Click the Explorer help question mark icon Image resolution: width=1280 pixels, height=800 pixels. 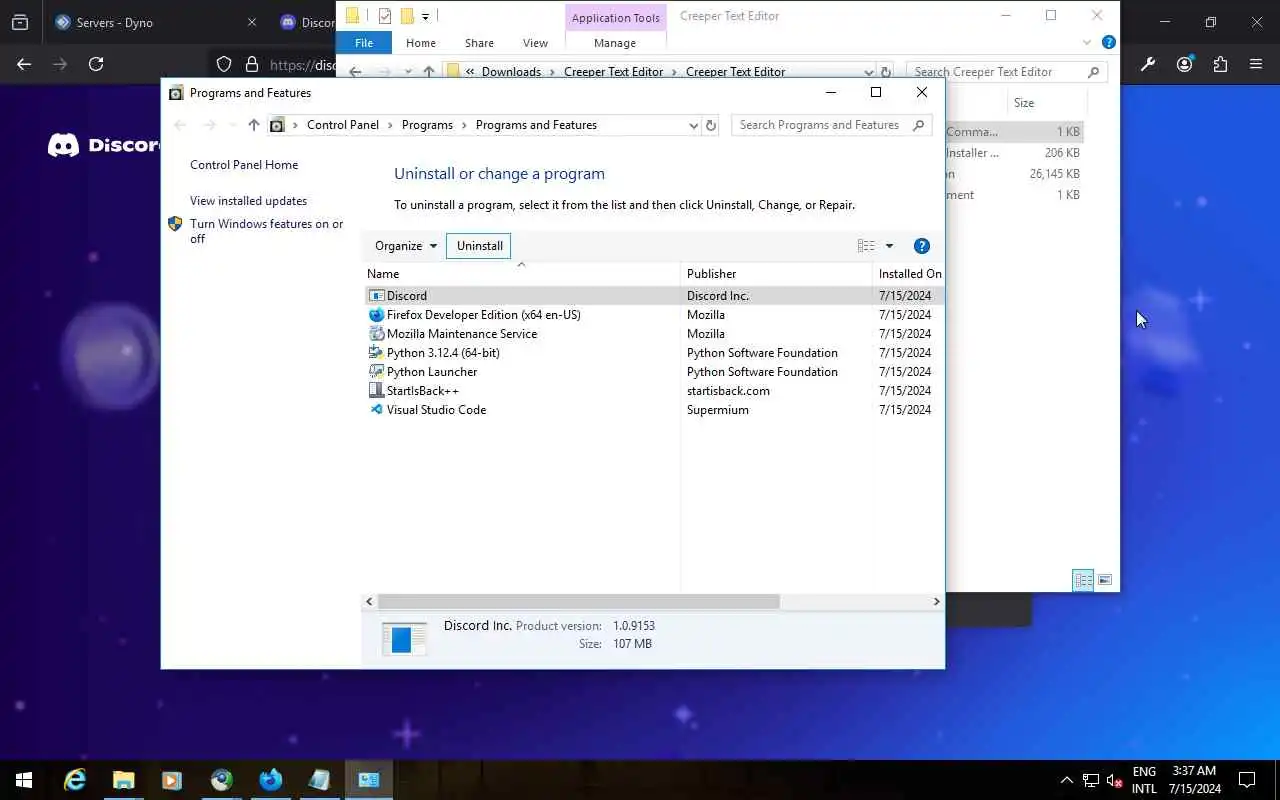point(1108,43)
